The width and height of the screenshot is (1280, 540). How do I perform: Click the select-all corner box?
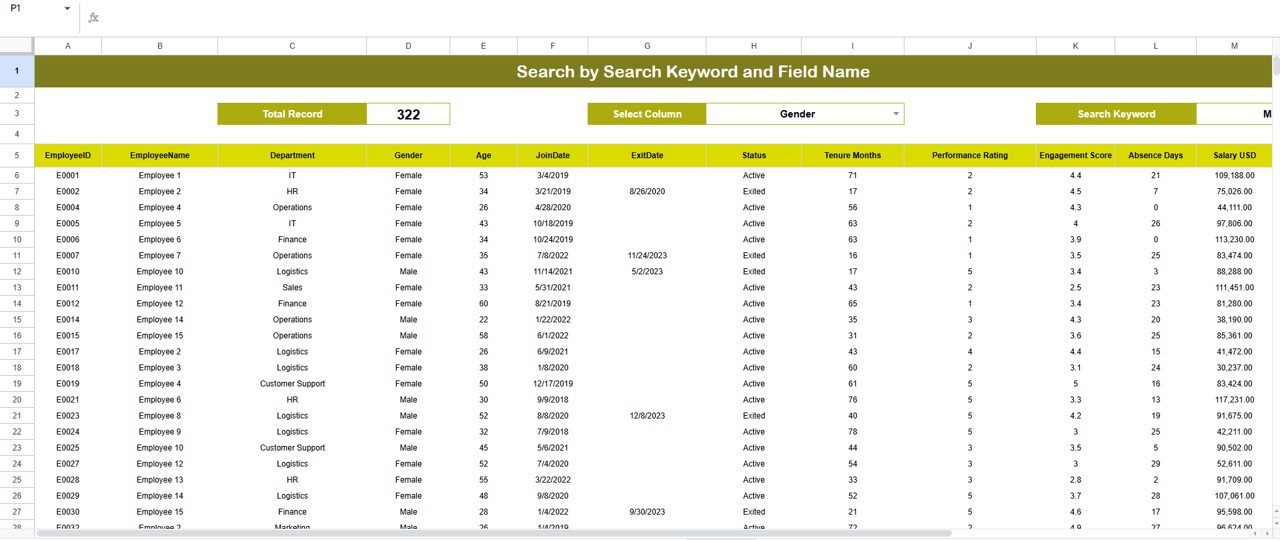17,46
